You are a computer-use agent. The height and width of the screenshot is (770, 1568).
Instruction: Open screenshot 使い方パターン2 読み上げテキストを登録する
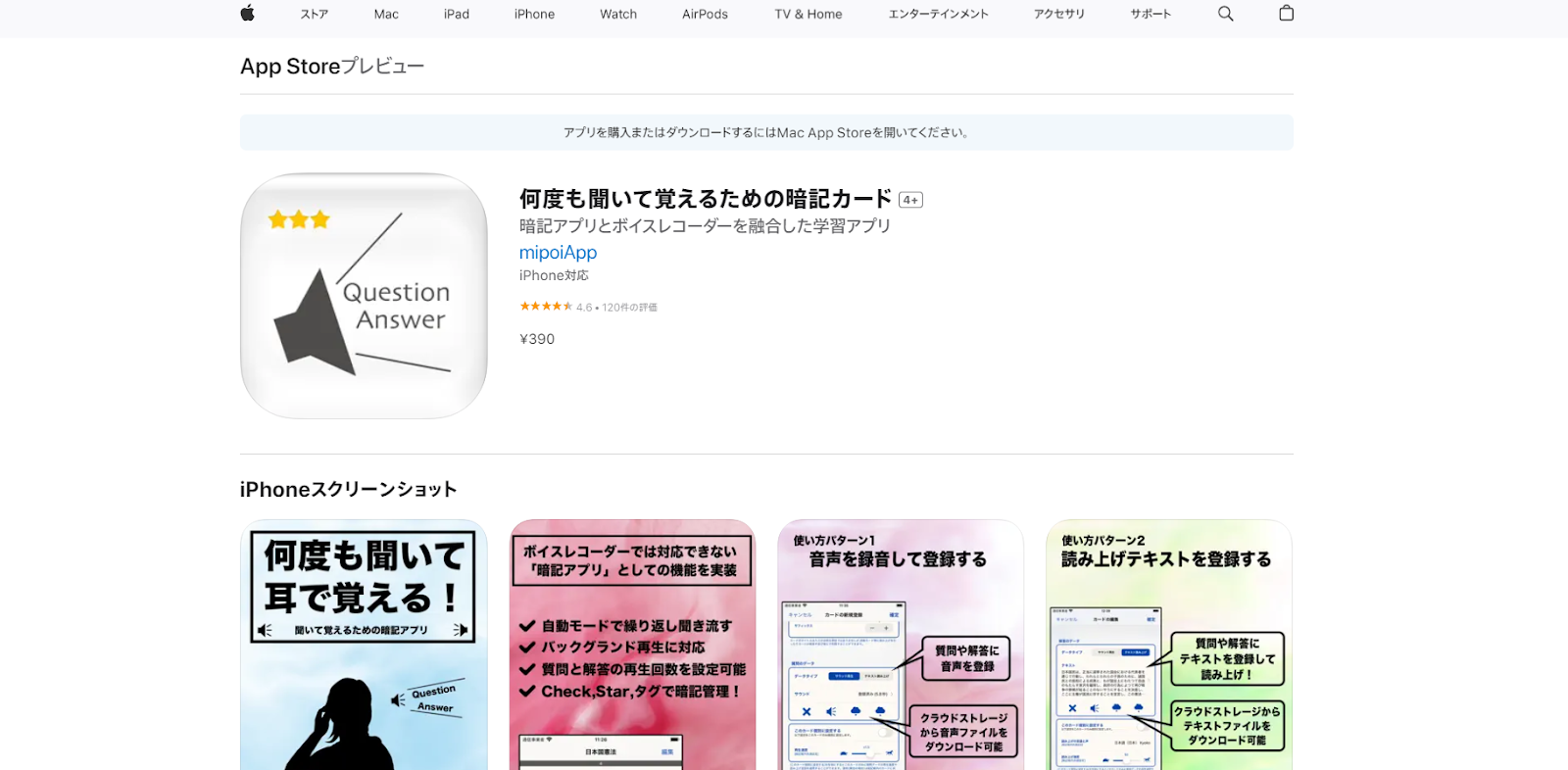1169,645
